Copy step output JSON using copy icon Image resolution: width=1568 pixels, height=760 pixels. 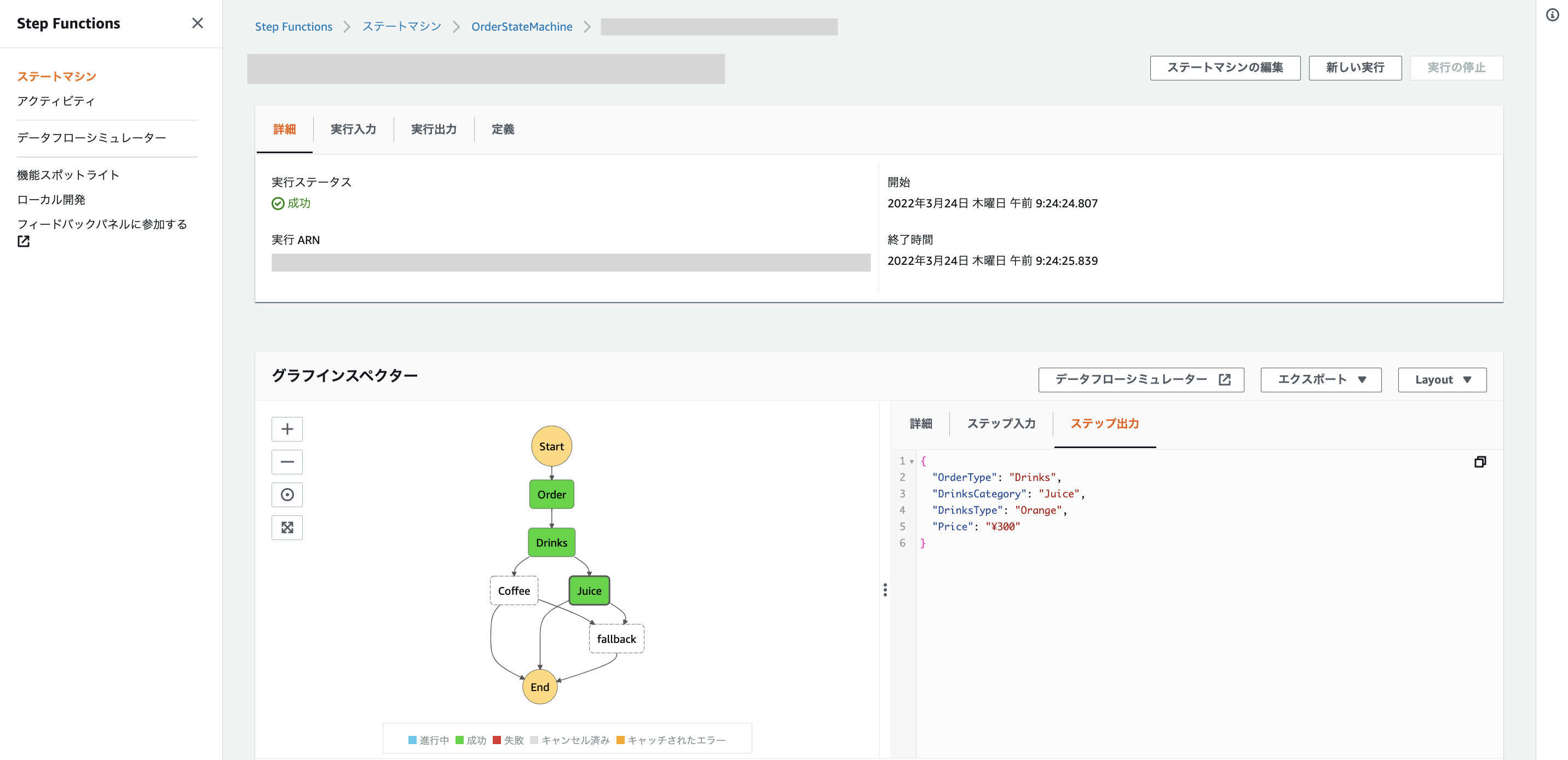1480,462
